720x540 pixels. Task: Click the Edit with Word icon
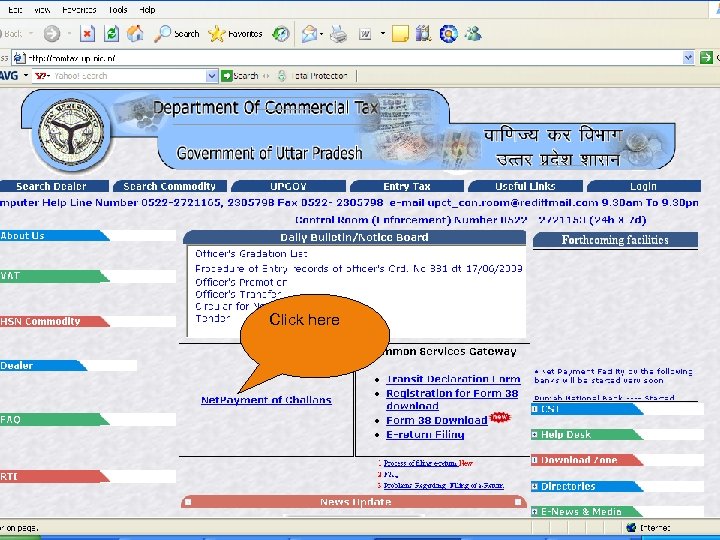click(365, 34)
